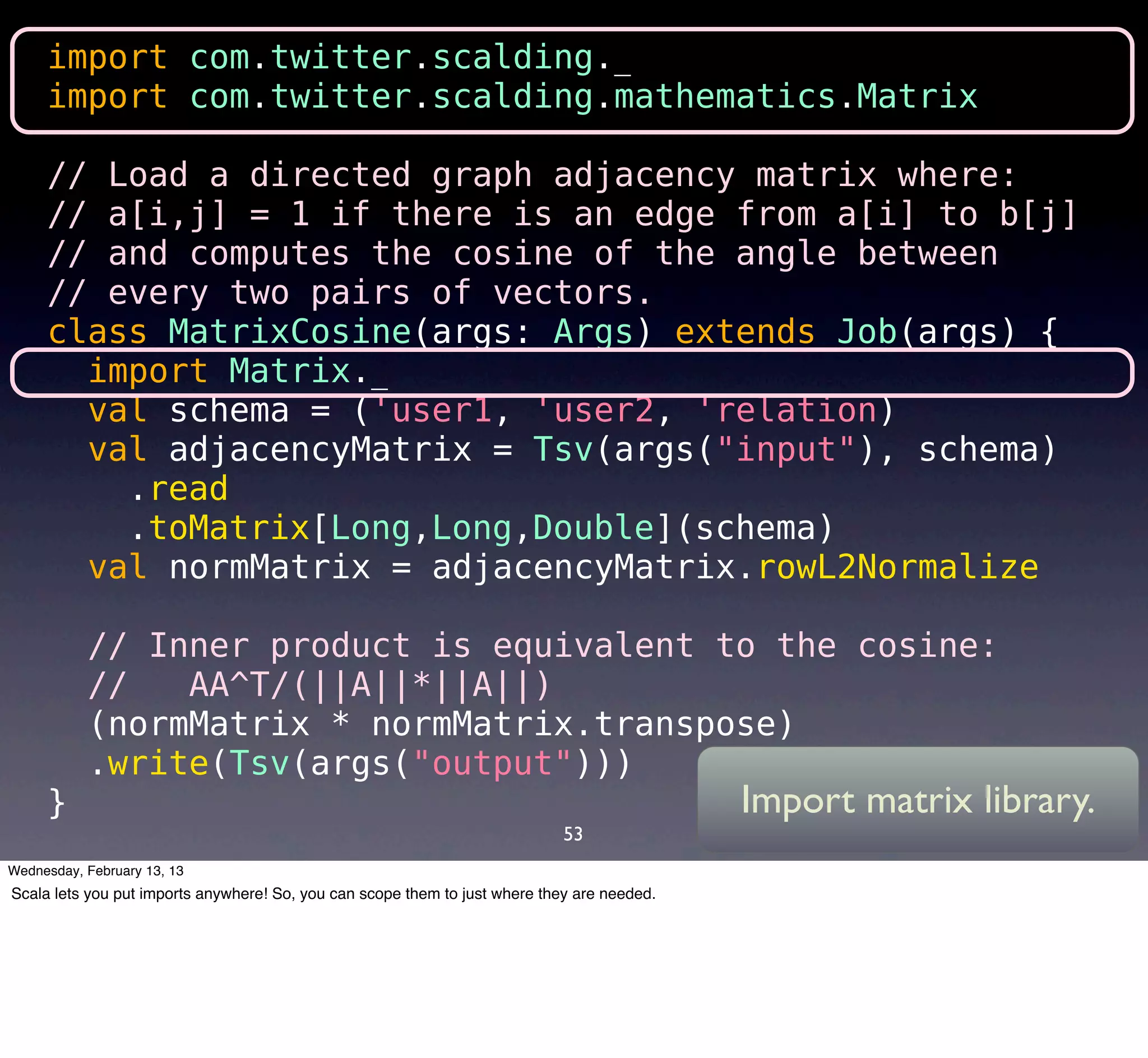This screenshot has width=1148, height=1058.
Task: Click the date 'Wednesday, February 13, 13'
Action: point(96,871)
